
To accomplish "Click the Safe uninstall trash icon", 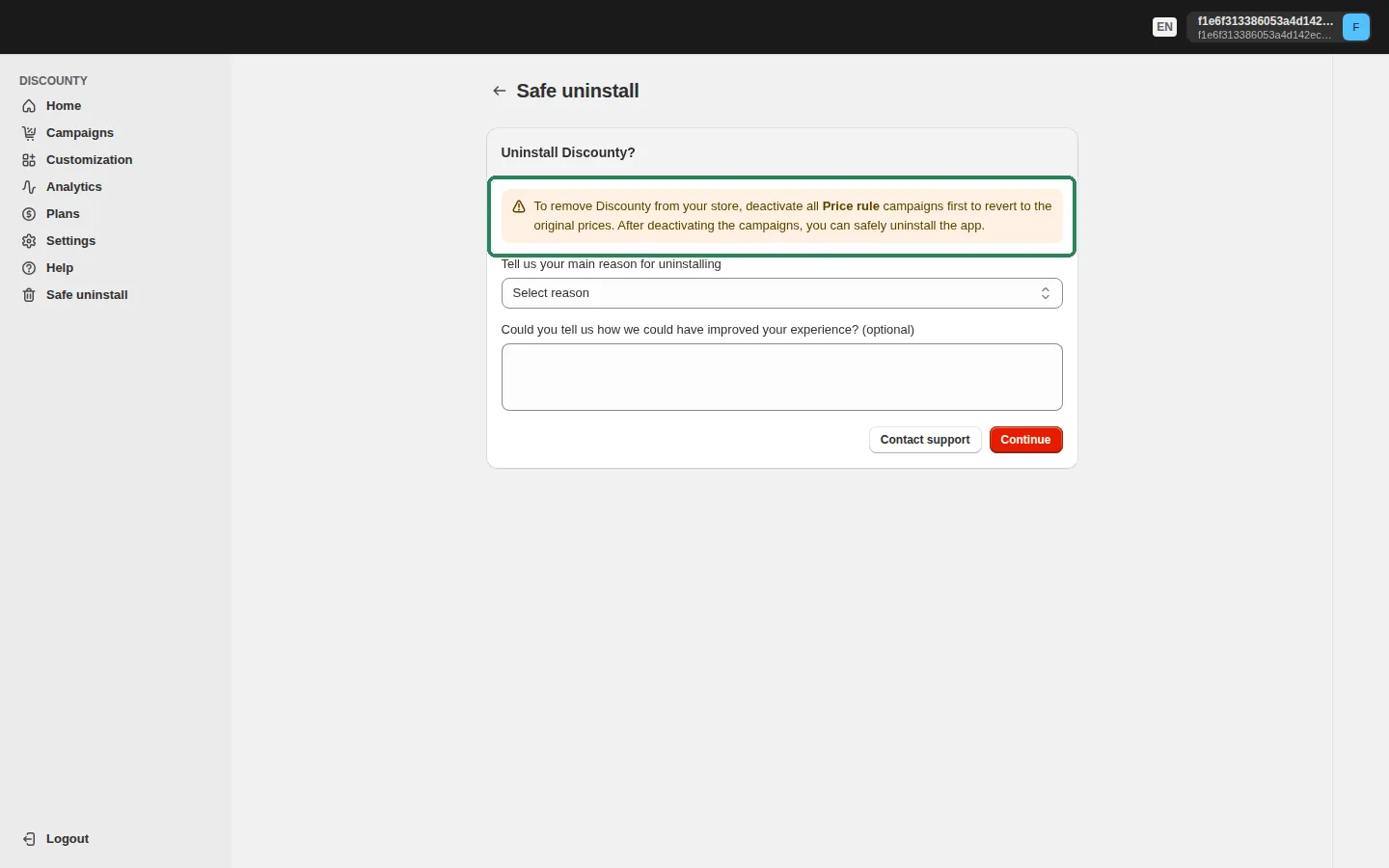I will [x=29, y=295].
